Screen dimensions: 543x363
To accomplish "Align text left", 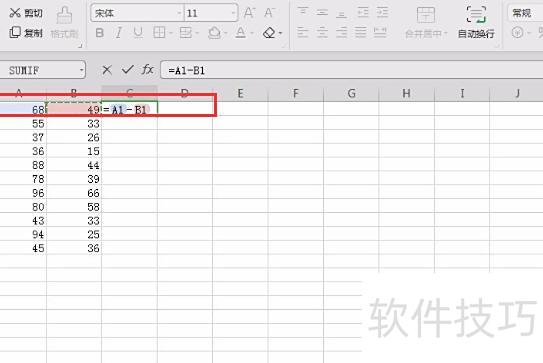I will tap(303, 33).
